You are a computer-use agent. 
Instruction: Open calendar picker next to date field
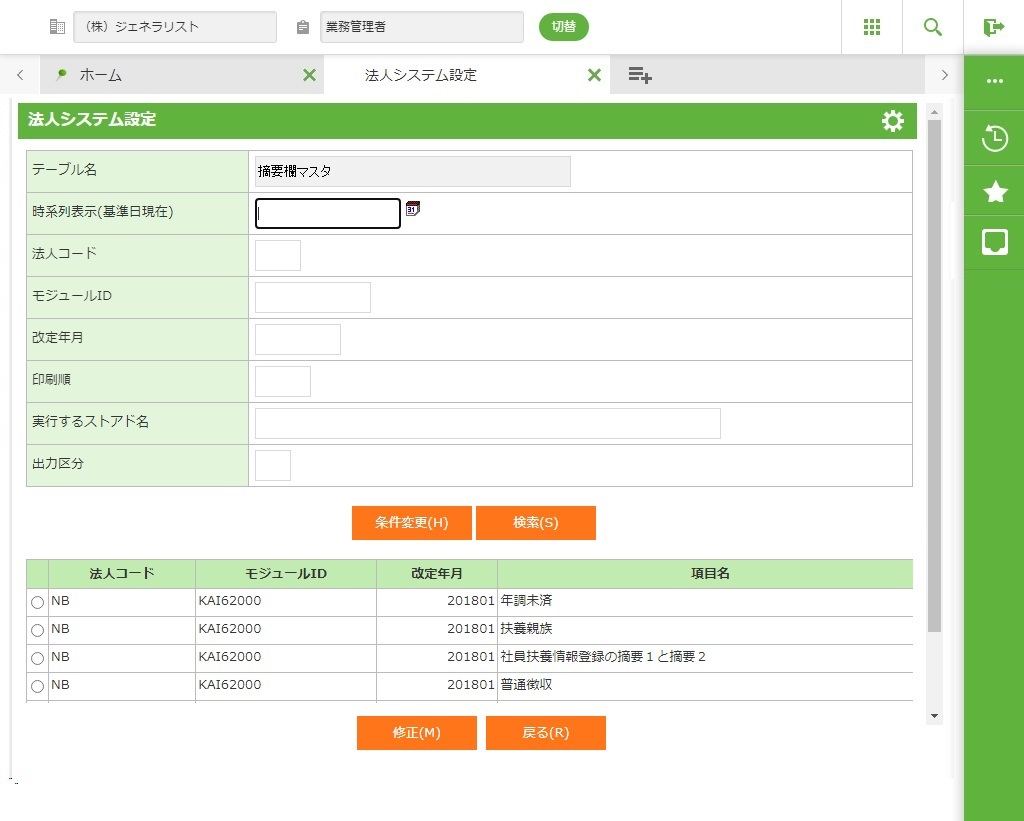[x=413, y=209]
